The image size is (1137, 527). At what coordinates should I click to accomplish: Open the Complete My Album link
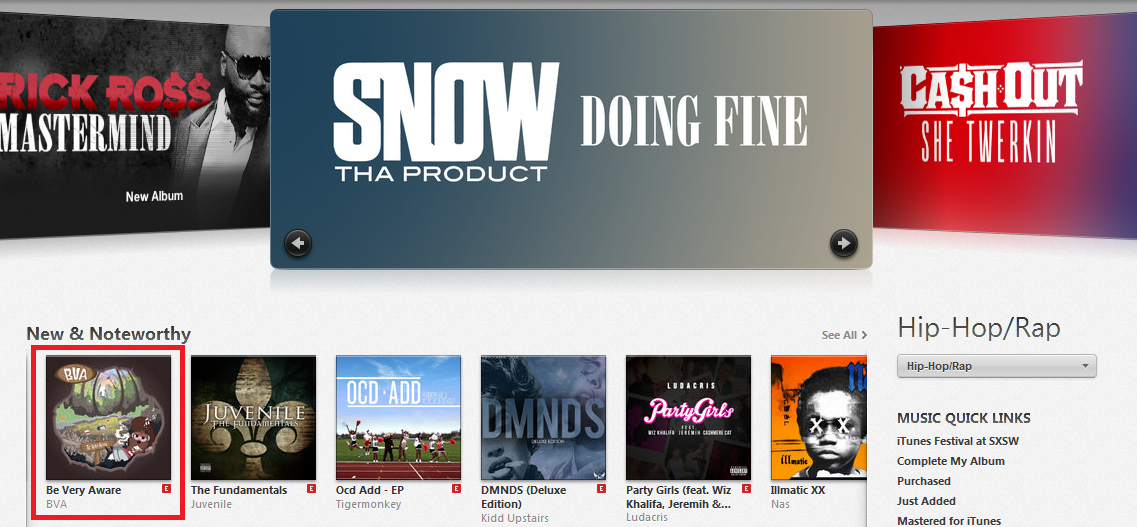pos(951,461)
